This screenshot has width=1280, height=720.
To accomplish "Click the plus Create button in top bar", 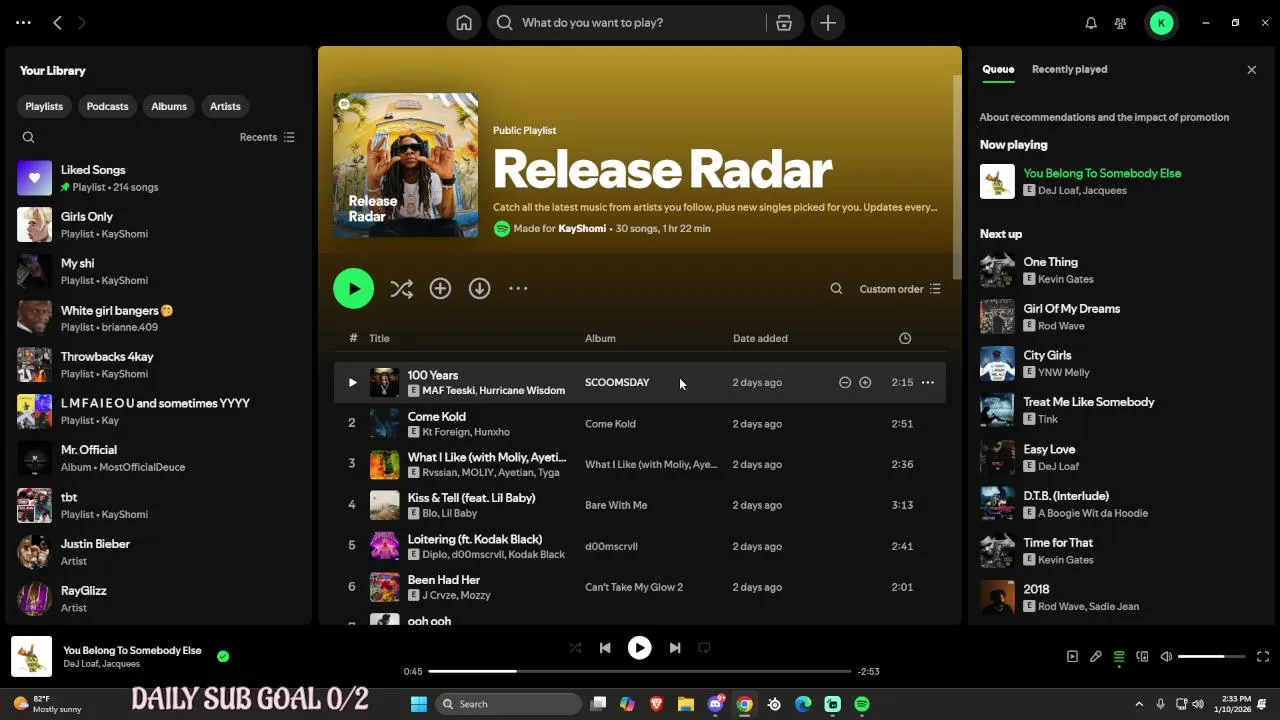I will pyautogui.click(x=828, y=23).
